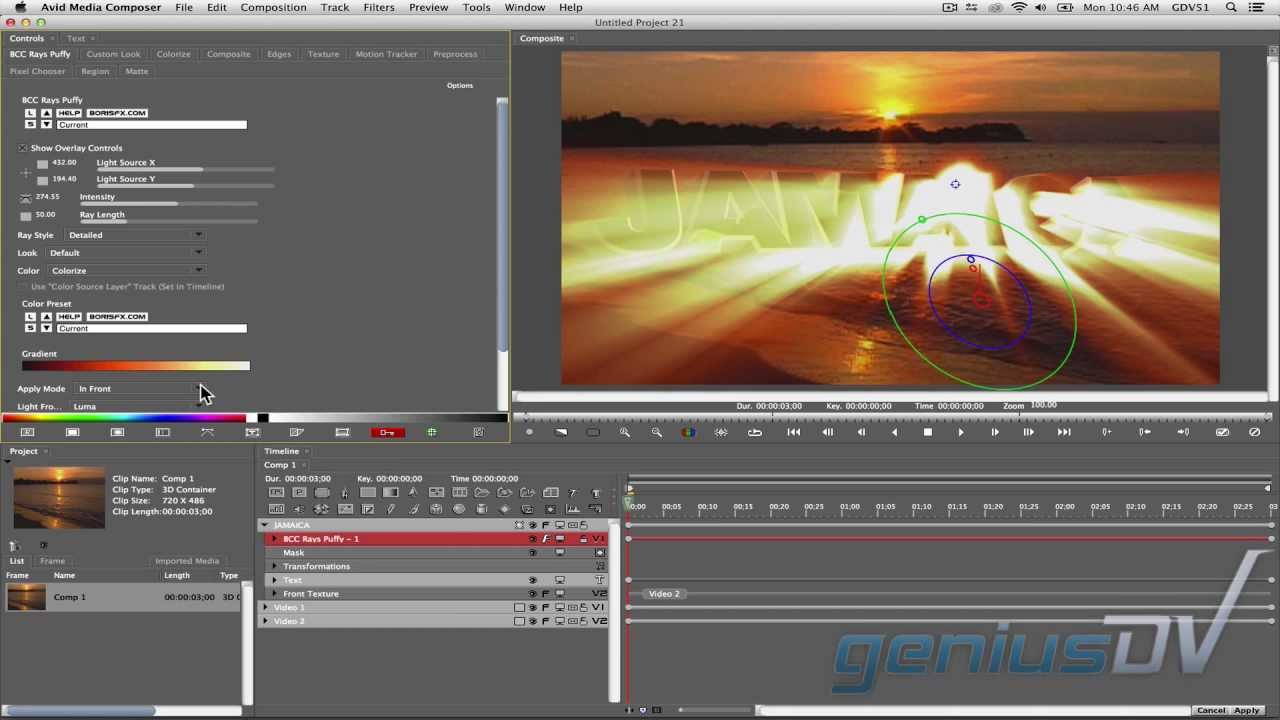Go to the start of the composition
Screen dimensions: 1280x720
point(793,432)
